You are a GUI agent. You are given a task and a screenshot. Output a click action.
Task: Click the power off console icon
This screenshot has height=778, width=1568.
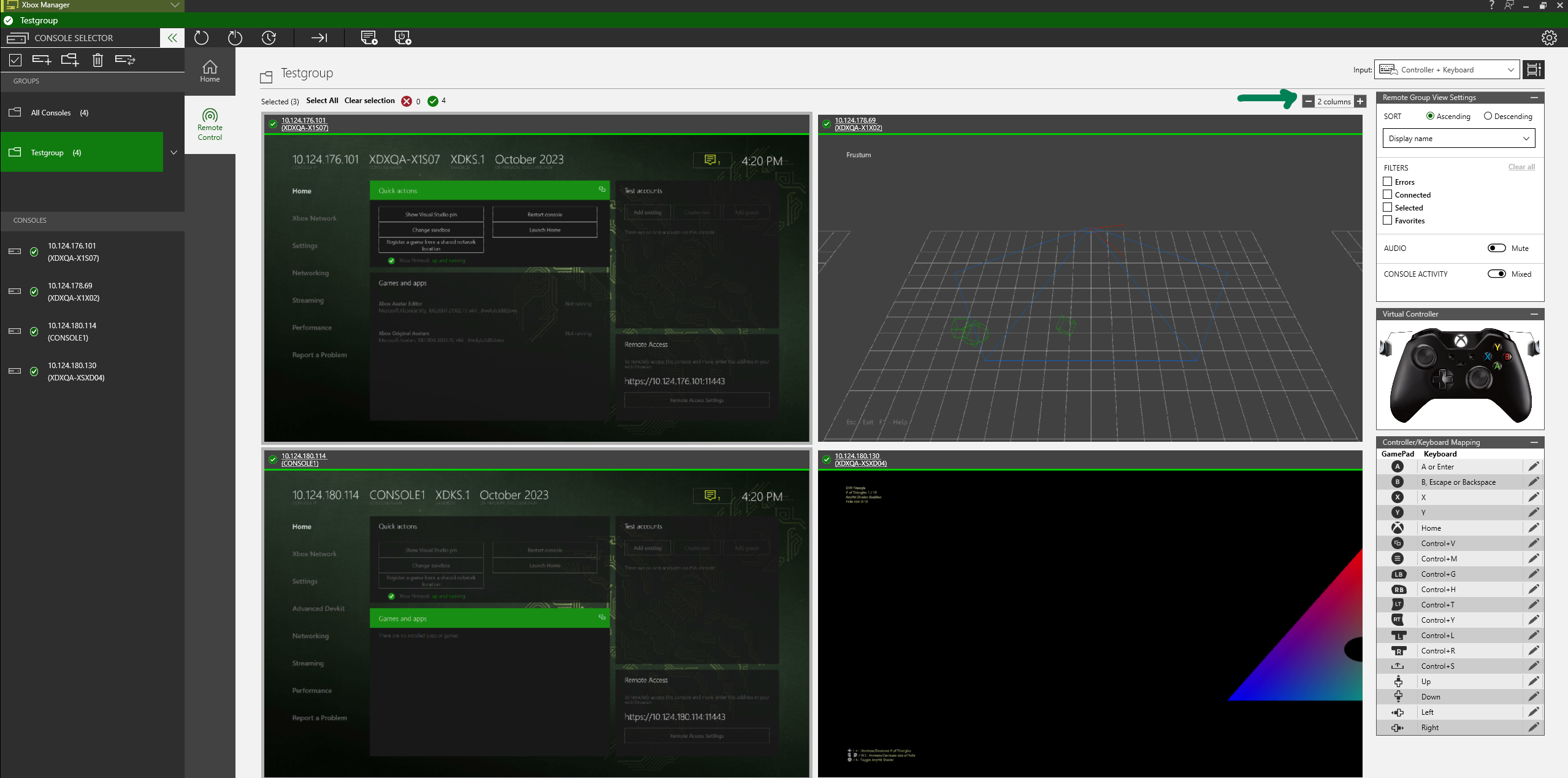[x=235, y=38]
